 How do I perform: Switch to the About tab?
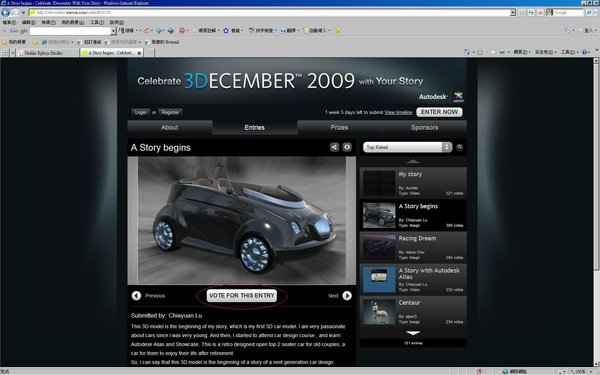(x=170, y=127)
